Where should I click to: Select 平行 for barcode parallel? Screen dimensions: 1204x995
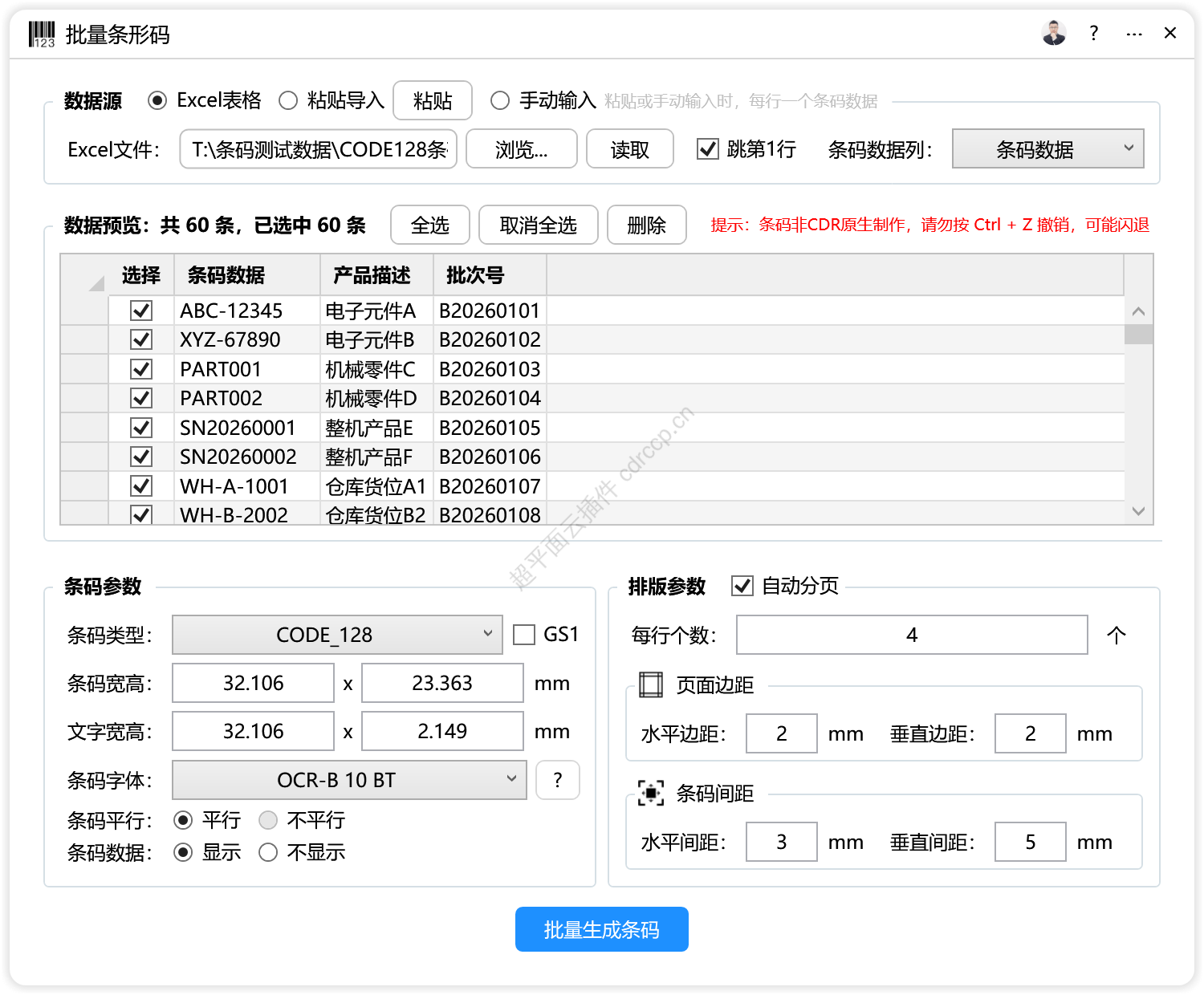pyautogui.click(x=183, y=820)
